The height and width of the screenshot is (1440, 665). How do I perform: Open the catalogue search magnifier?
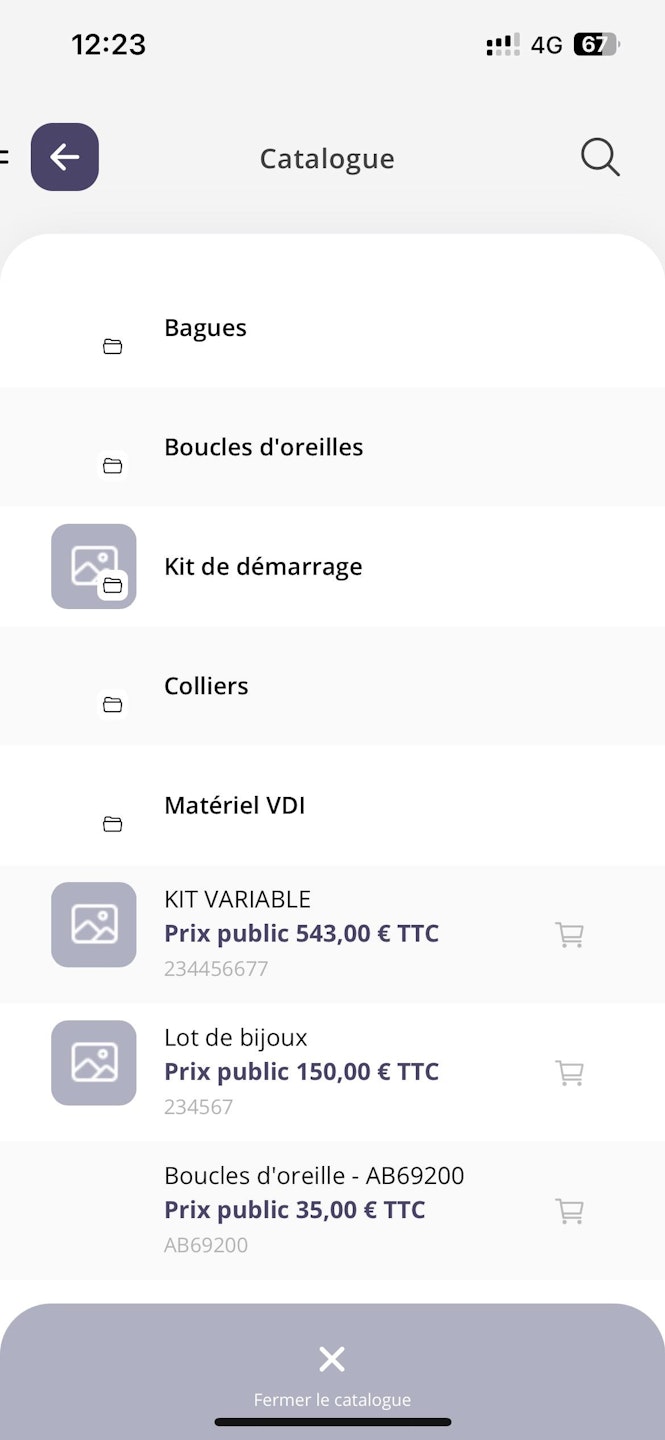click(600, 158)
